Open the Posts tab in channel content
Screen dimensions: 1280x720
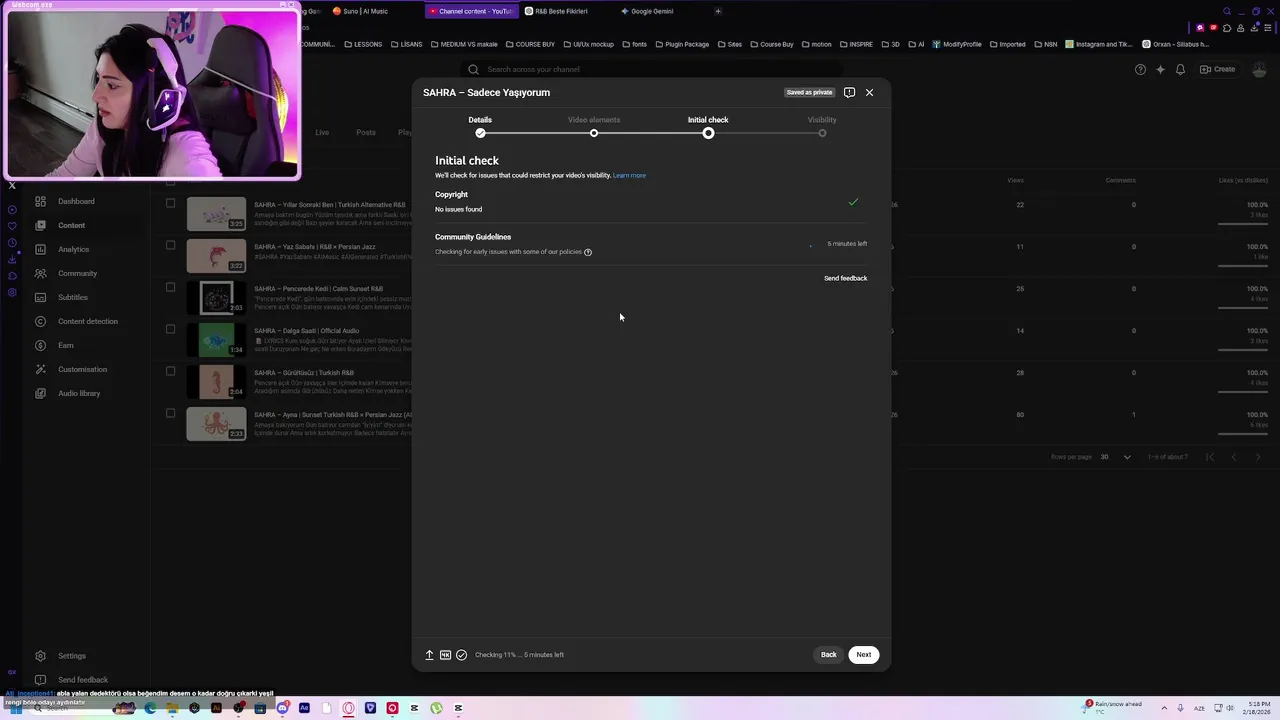366,132
